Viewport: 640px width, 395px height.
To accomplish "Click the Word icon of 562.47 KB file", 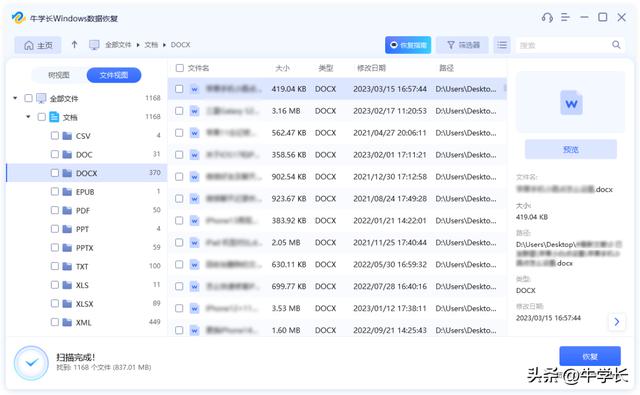I will click(195, 133).
